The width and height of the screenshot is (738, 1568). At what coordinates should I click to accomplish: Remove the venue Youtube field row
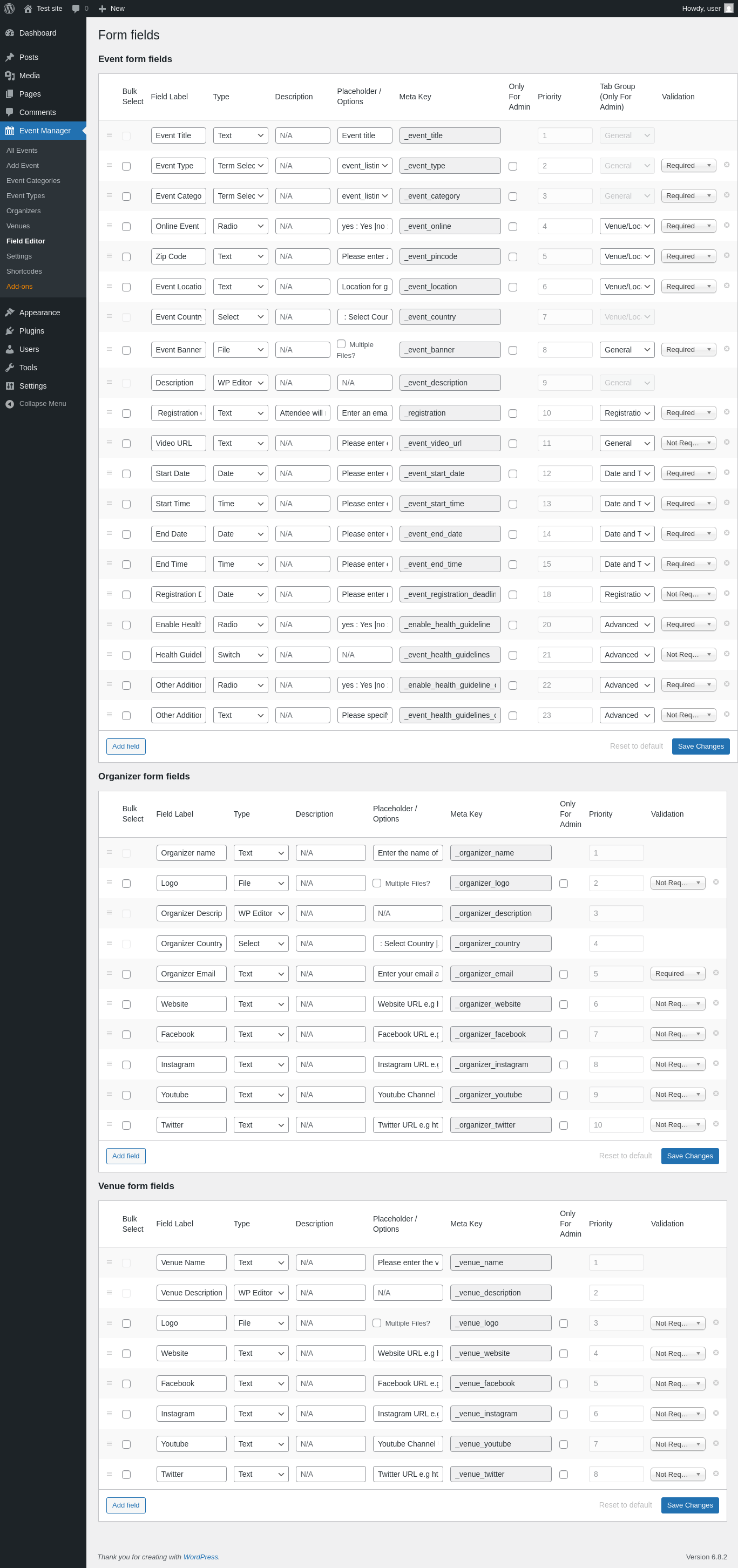click(x=715, y=1443)
